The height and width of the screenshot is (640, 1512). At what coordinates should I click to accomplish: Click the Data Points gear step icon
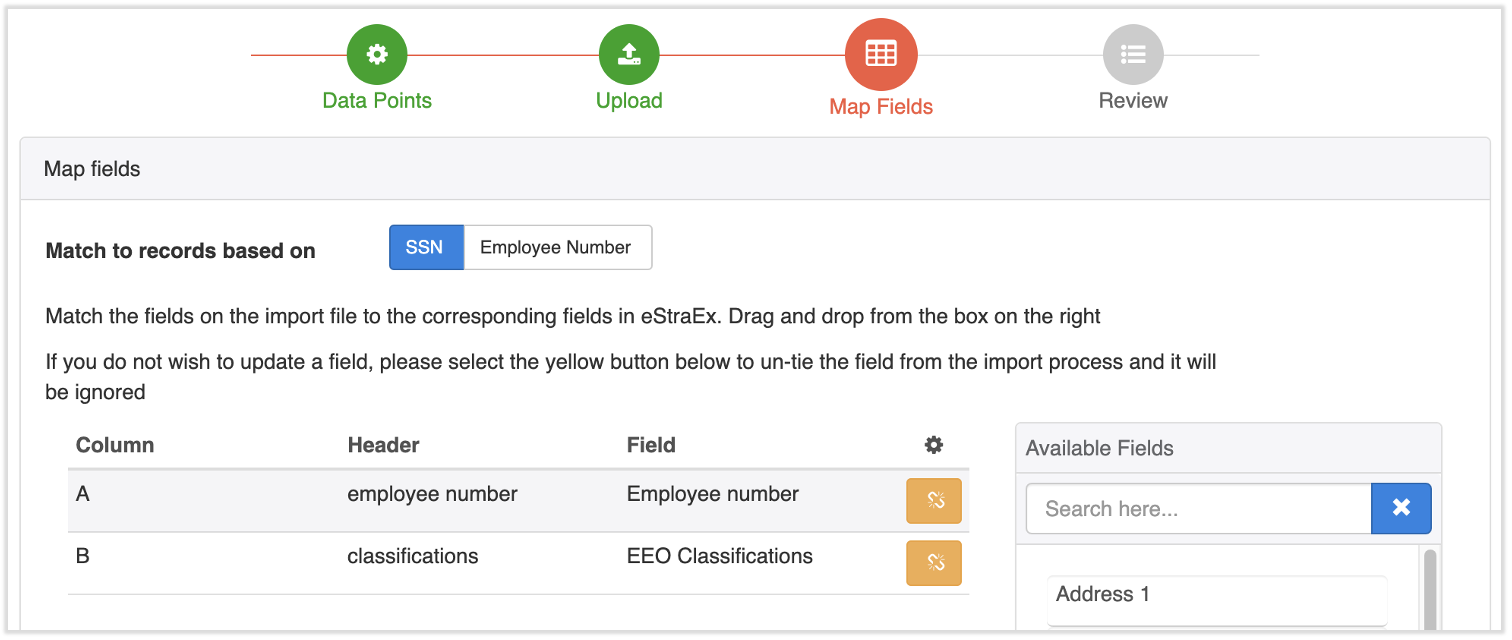(377, 54)
